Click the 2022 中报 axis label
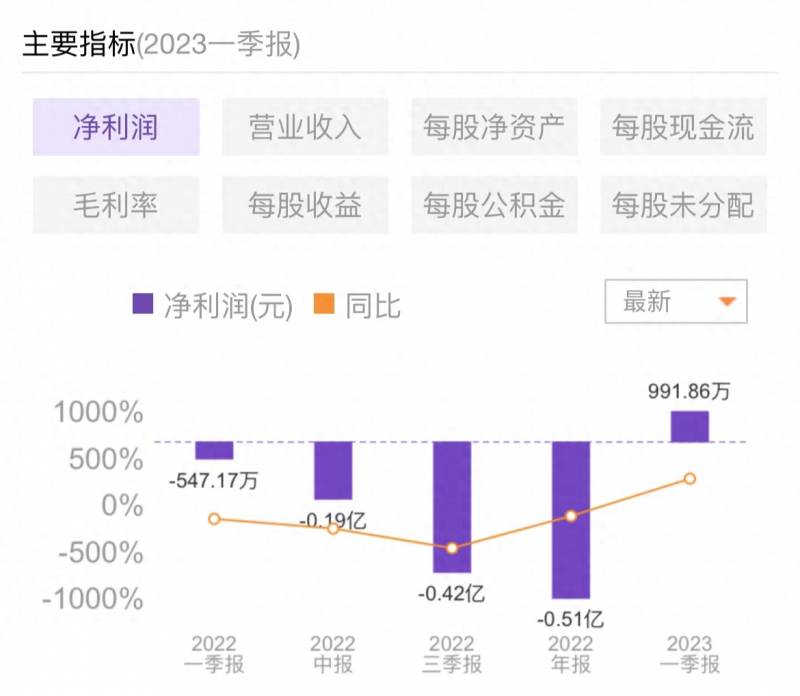 (333, 654)
